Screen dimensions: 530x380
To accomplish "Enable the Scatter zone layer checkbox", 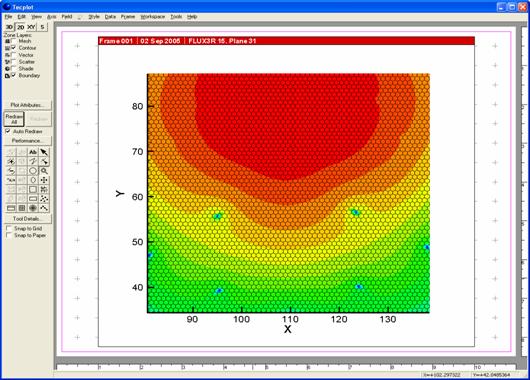I will pyautogui.click(x=14, y=62).
